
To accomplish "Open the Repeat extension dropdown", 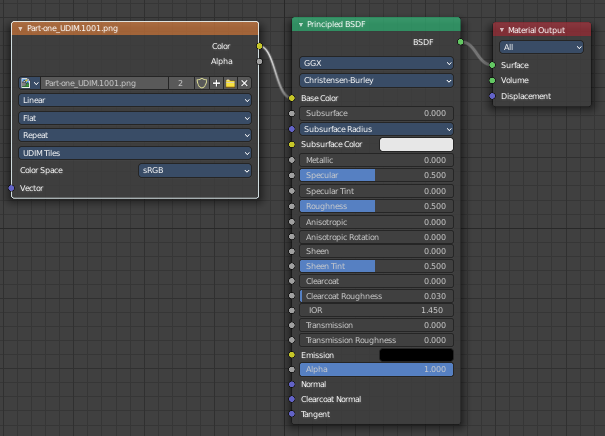I will [135, 135].
